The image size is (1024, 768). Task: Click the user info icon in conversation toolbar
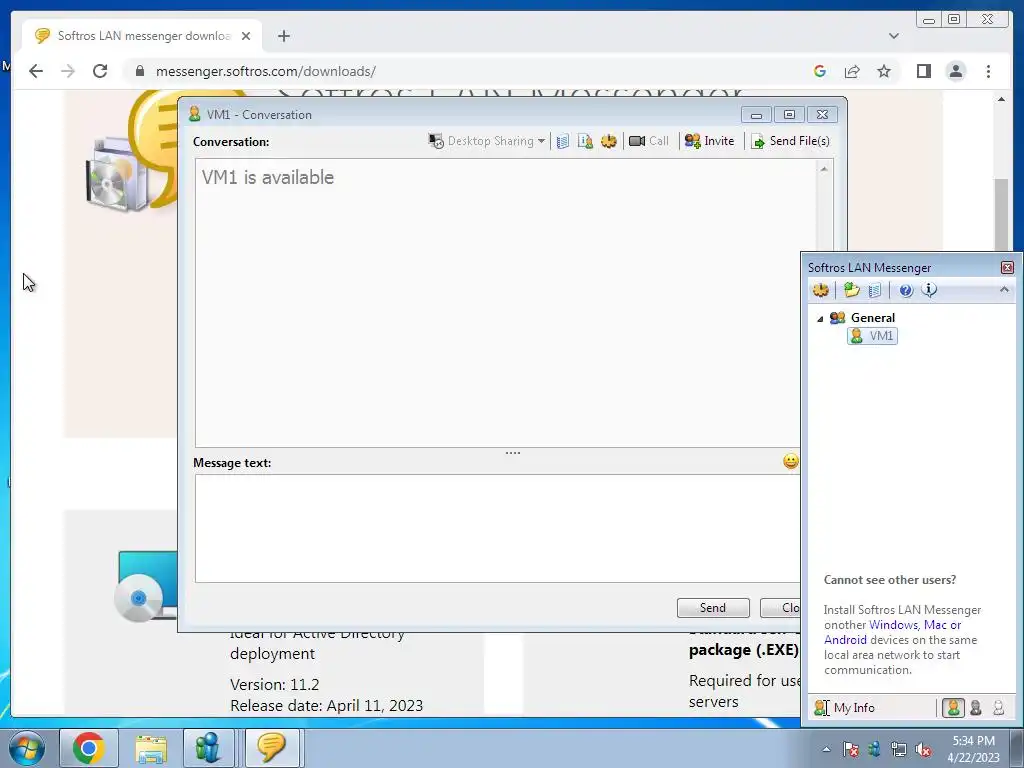(585, 141)
